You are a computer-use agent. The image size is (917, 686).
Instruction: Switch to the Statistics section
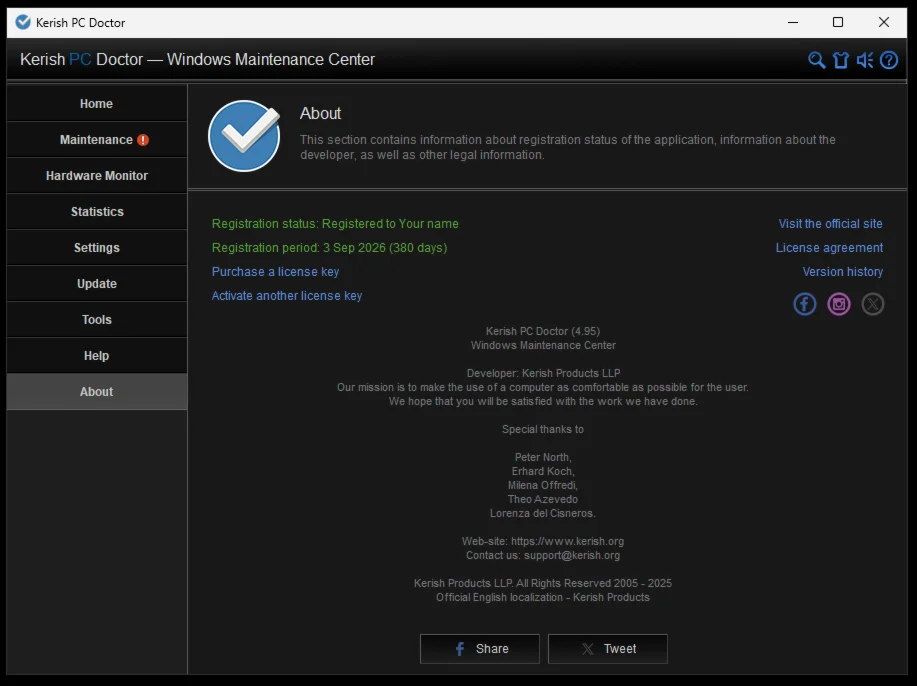pos(97,212)
